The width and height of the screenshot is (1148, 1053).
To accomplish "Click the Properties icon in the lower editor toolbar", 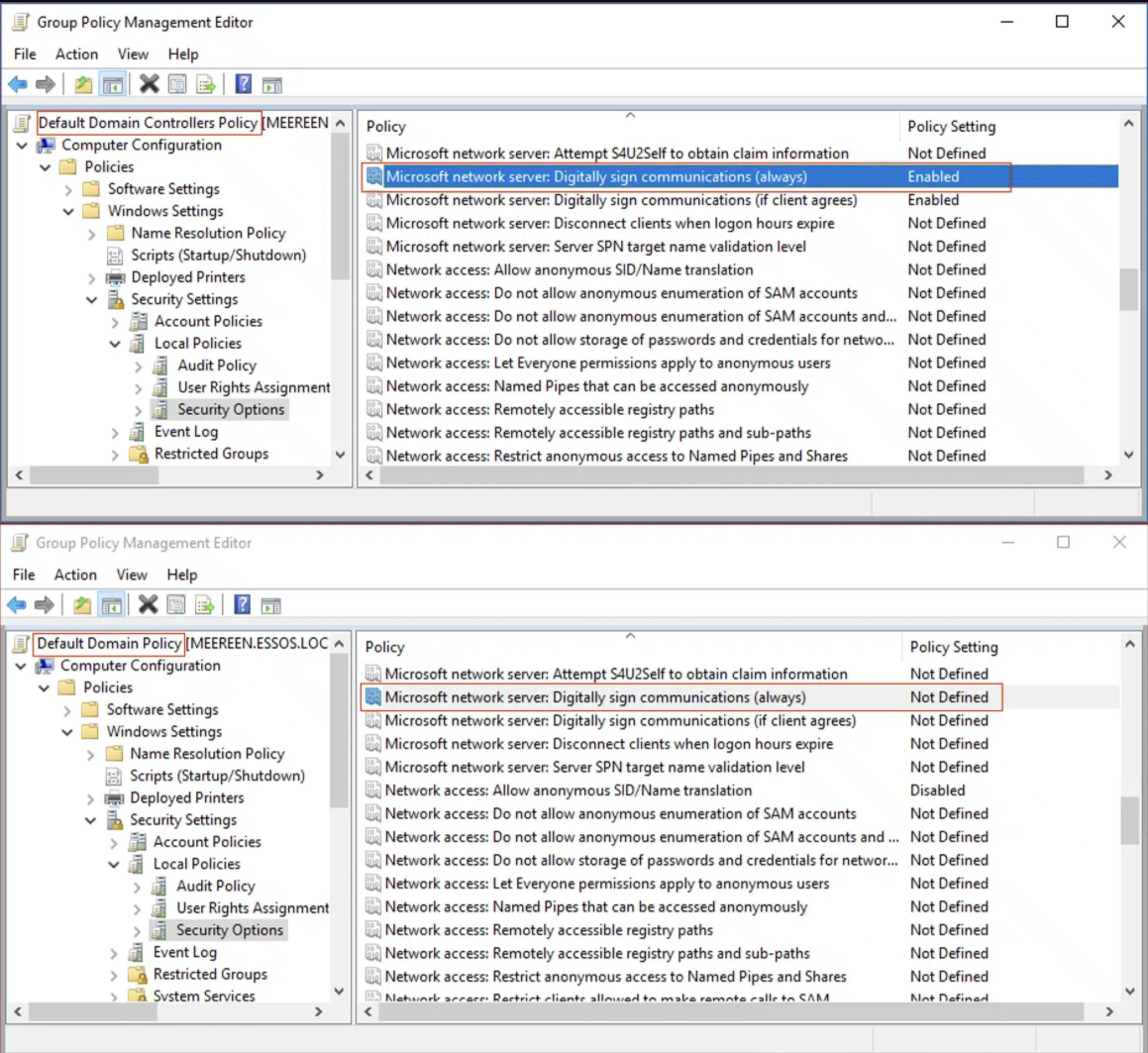I will coord(176,605).
